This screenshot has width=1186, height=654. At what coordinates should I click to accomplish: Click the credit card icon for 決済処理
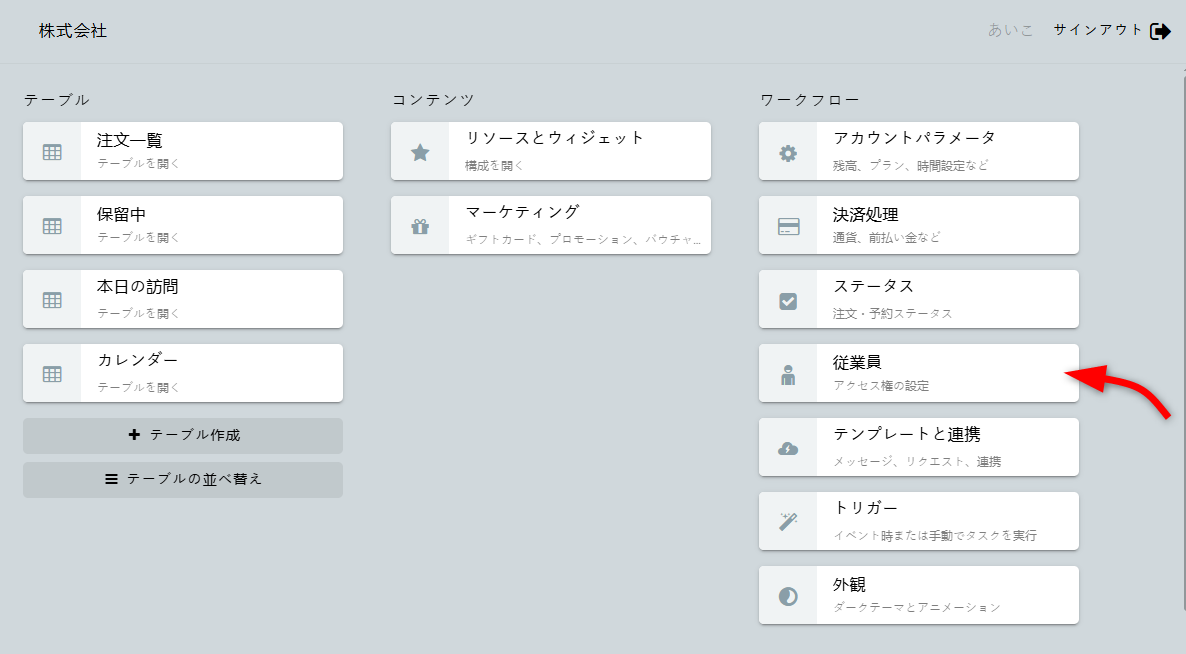(x=788, y=226)
